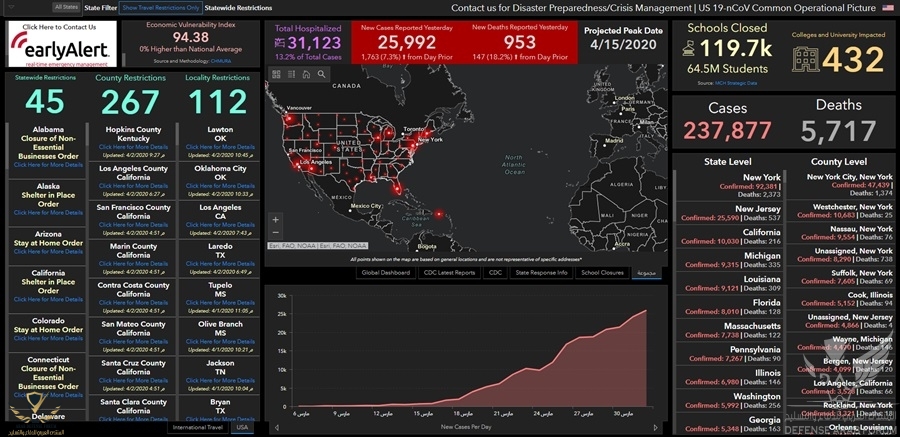Open Oklahoma City more details link
The width and height of the screenshot is (900, 437).
[x=220, y=186]
